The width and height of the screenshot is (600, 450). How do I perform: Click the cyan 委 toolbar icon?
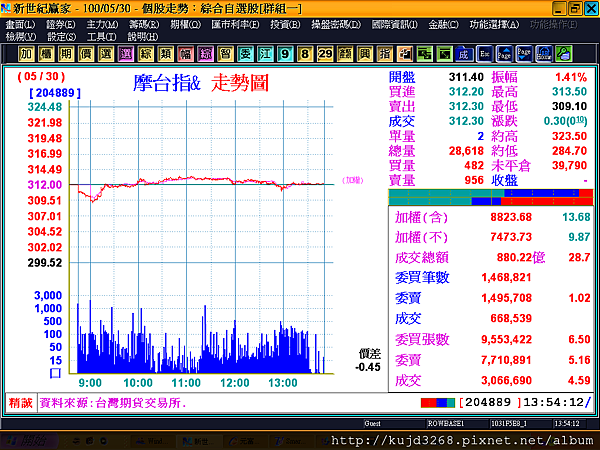pos(245,54)
